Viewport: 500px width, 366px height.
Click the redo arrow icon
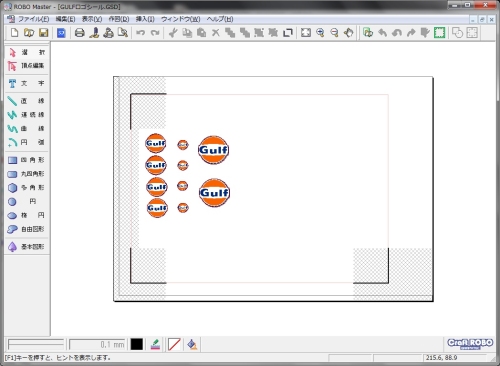tap(155, 33)
